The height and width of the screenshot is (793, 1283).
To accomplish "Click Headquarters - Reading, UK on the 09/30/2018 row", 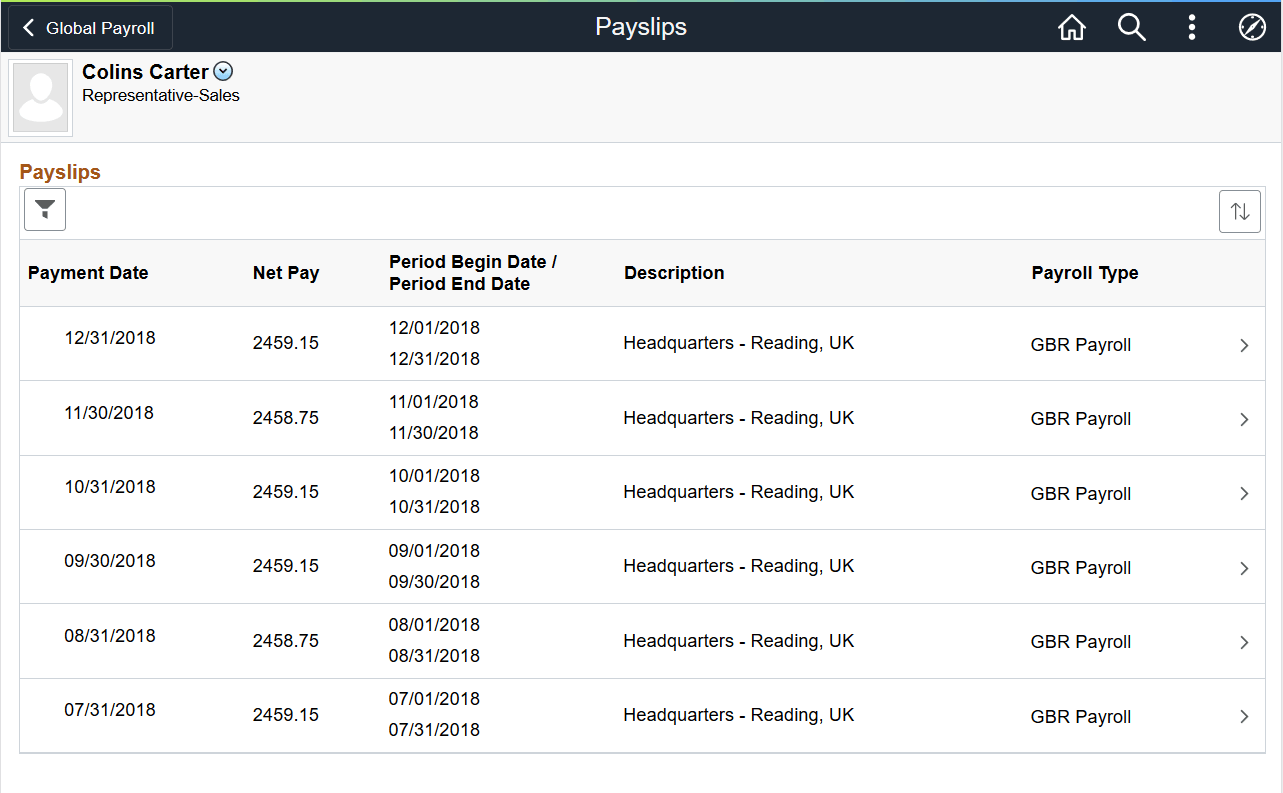I will [738, 566].
